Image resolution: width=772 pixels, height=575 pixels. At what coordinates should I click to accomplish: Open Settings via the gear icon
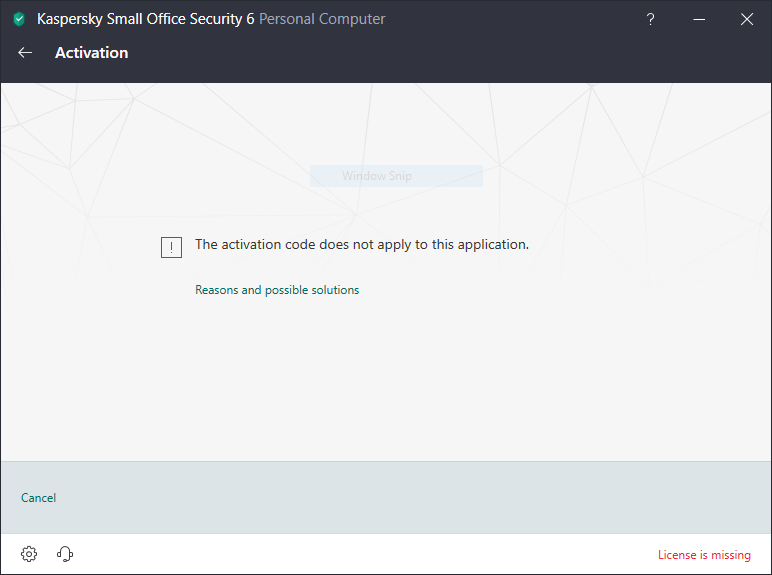29,554
